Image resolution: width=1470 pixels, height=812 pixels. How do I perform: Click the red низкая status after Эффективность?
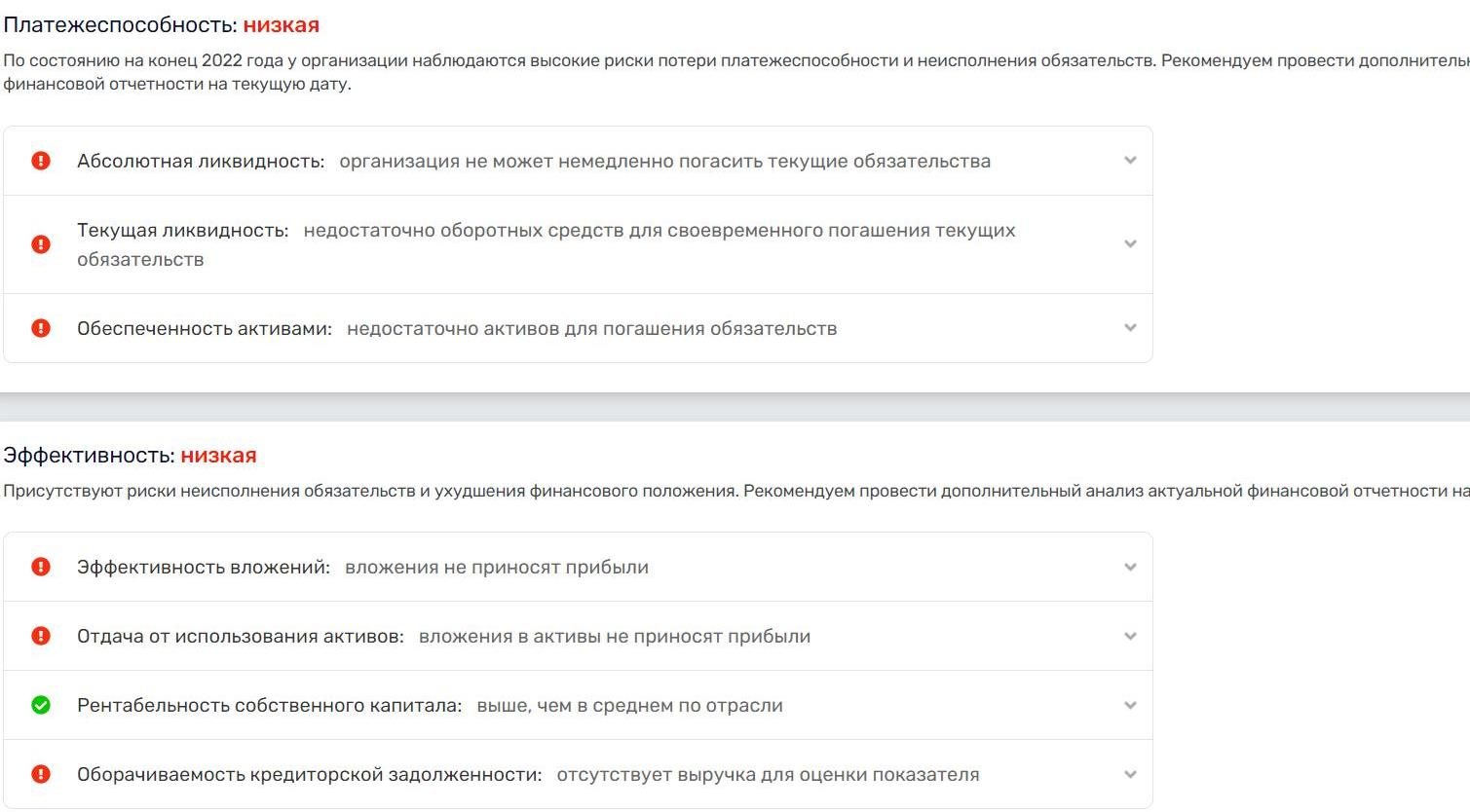218,456
